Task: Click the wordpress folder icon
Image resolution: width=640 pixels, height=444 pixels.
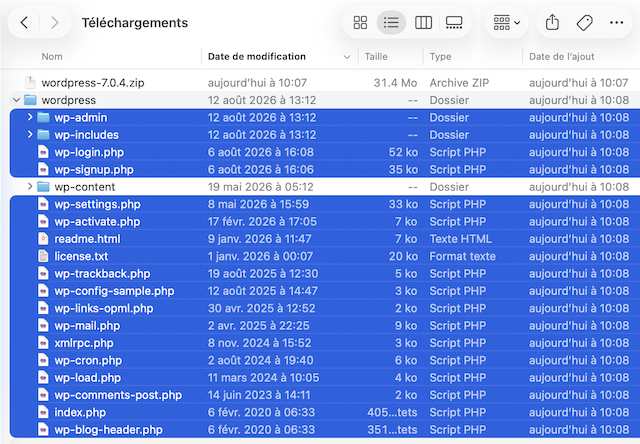Action: [x=30, y=100]
